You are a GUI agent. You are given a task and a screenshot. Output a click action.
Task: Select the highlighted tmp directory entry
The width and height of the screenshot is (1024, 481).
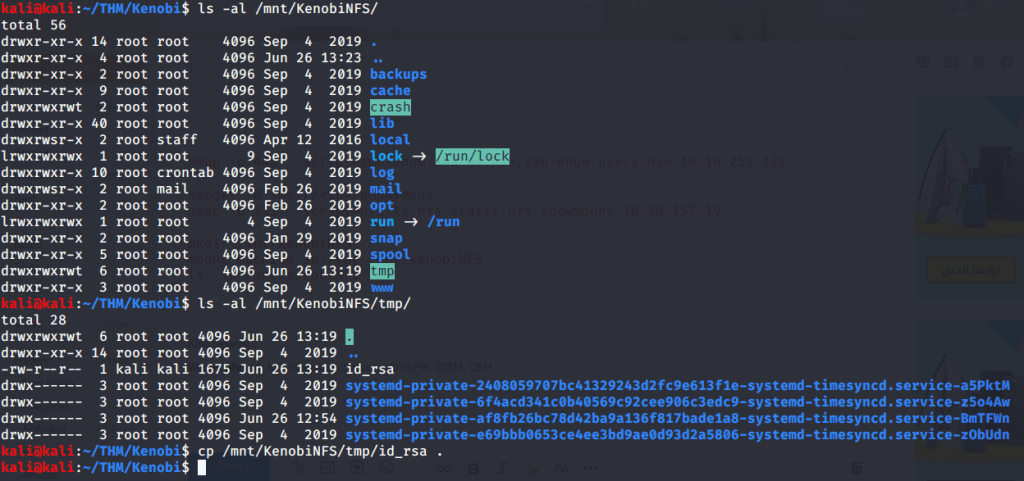(382, 271)
